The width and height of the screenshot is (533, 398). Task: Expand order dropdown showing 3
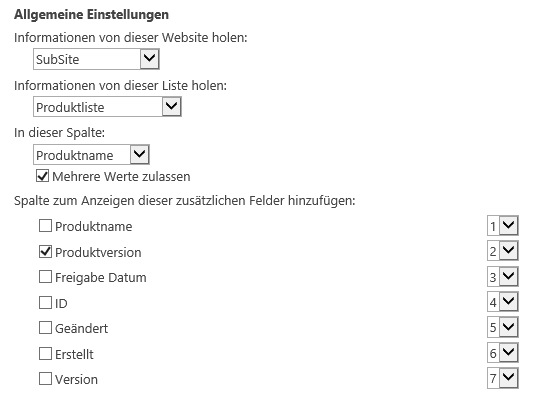(503, 276)
